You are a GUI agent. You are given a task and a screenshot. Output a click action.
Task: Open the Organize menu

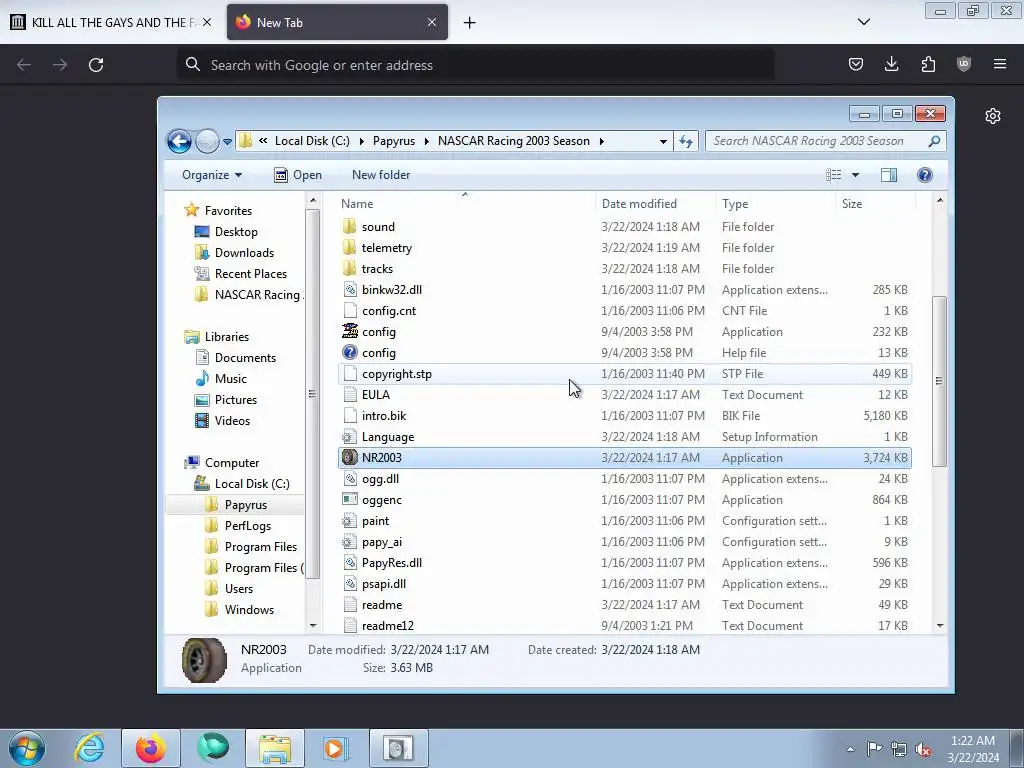(x=212, y=175)
